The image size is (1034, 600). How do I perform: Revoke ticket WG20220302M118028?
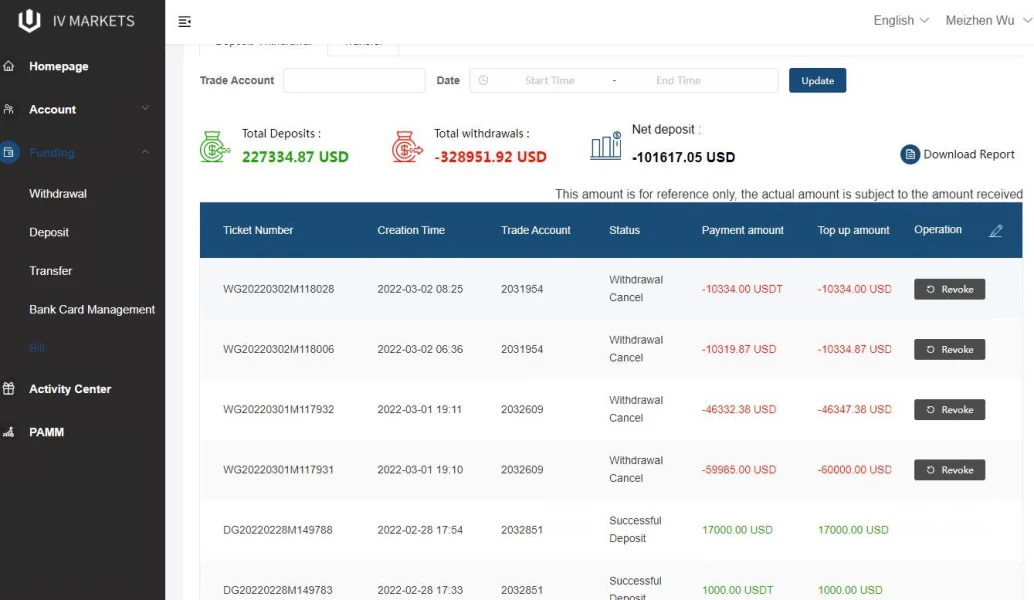point(949,289)
